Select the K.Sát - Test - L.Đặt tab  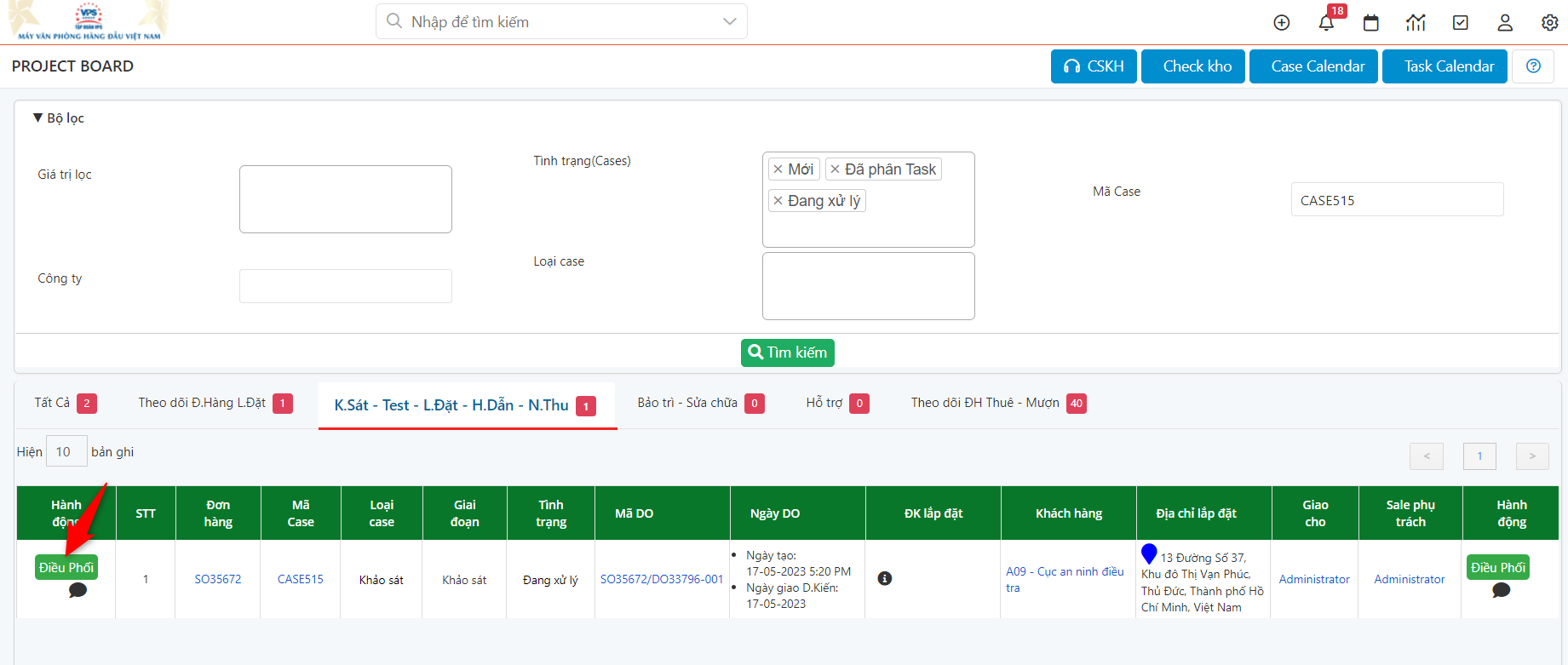pyautogui.click(x=467, y=405)
